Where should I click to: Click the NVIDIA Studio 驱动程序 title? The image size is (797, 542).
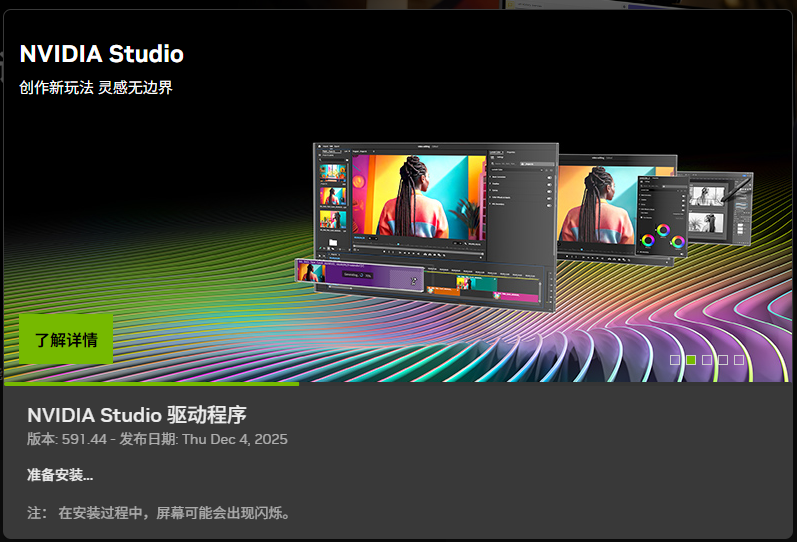point(137,415)
